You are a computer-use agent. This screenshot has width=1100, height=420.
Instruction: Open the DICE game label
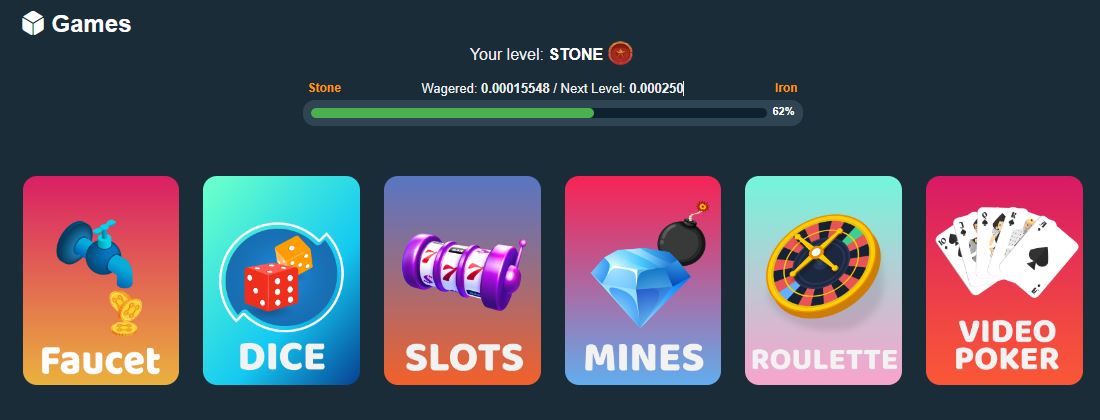[x=281, y=357]
